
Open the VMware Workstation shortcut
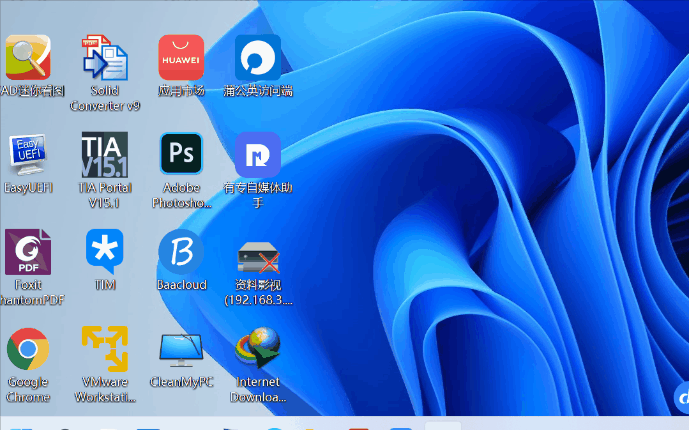point(104,350)
